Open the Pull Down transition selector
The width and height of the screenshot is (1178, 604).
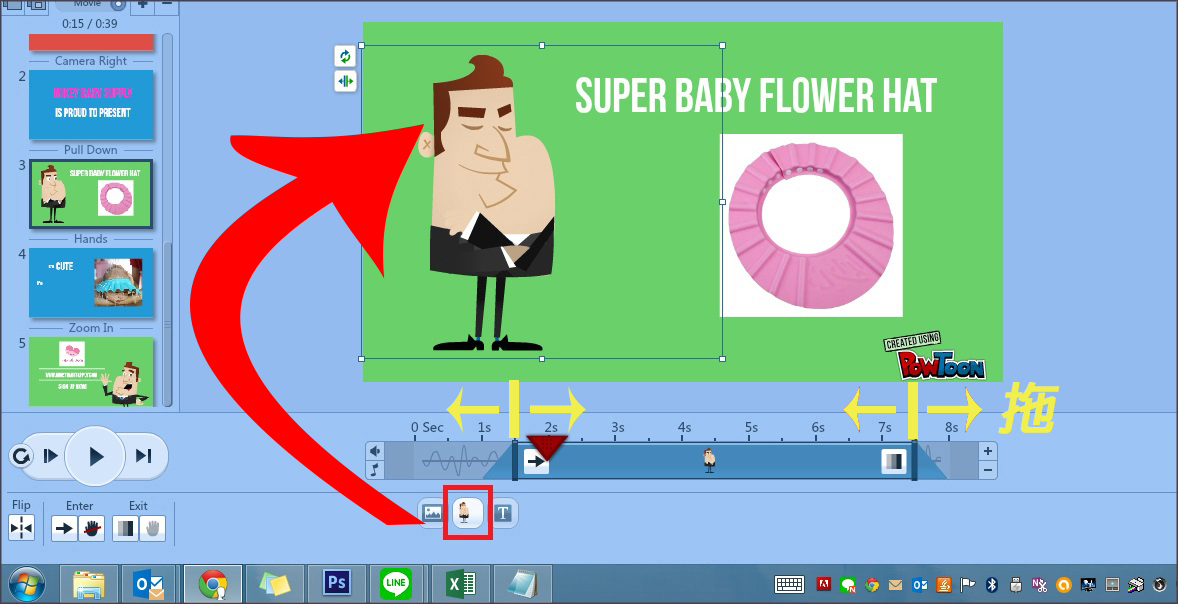[91, 149]
